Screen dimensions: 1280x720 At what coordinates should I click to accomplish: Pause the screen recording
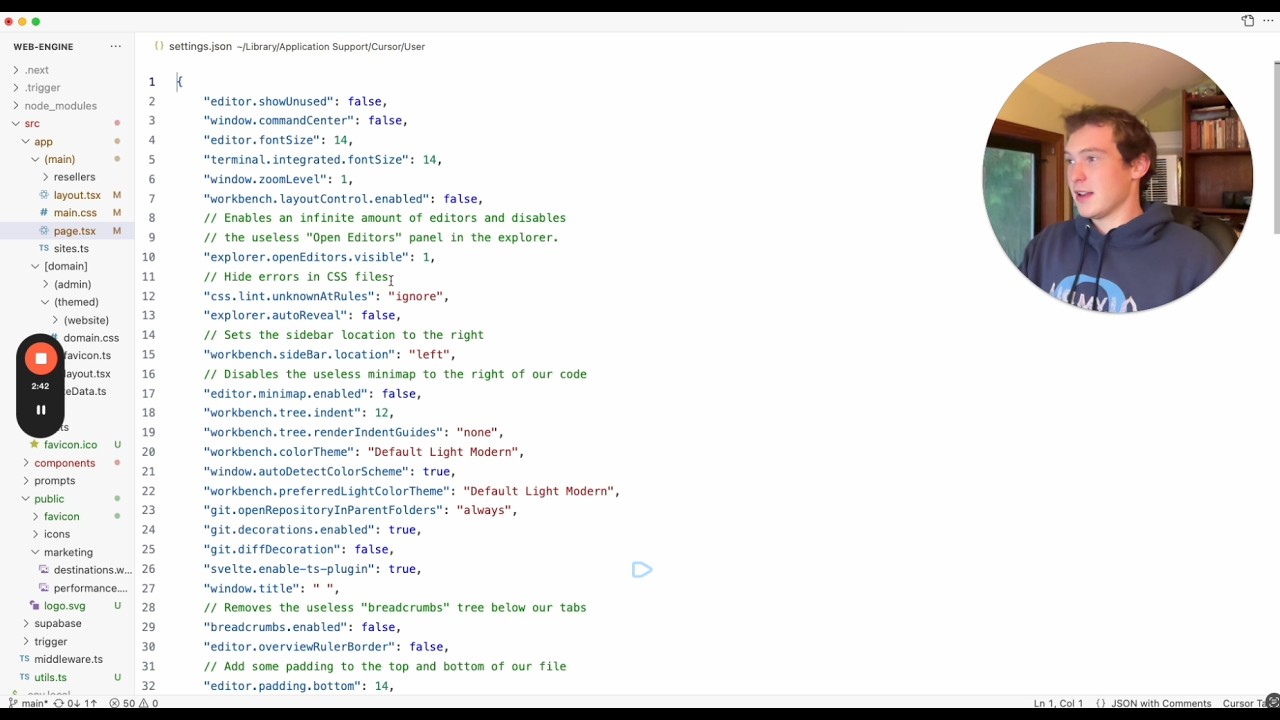coord(41,410)
